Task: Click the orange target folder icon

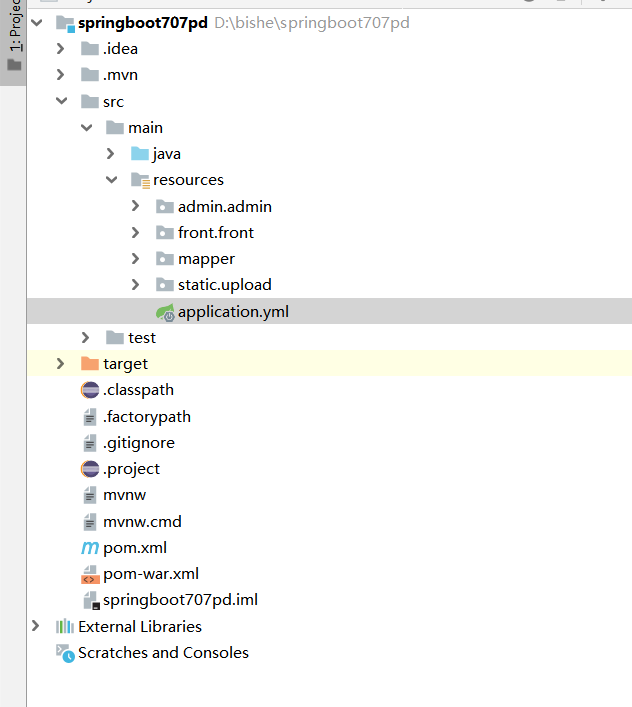Action: click(x=90, y=364)
